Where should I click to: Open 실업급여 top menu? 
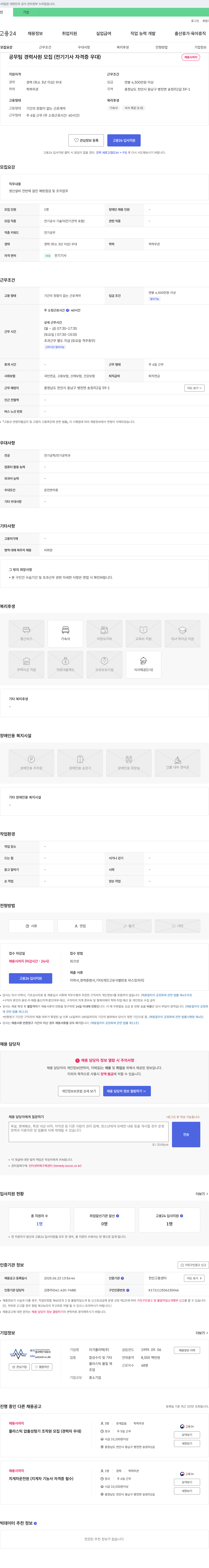pos(104,34)
